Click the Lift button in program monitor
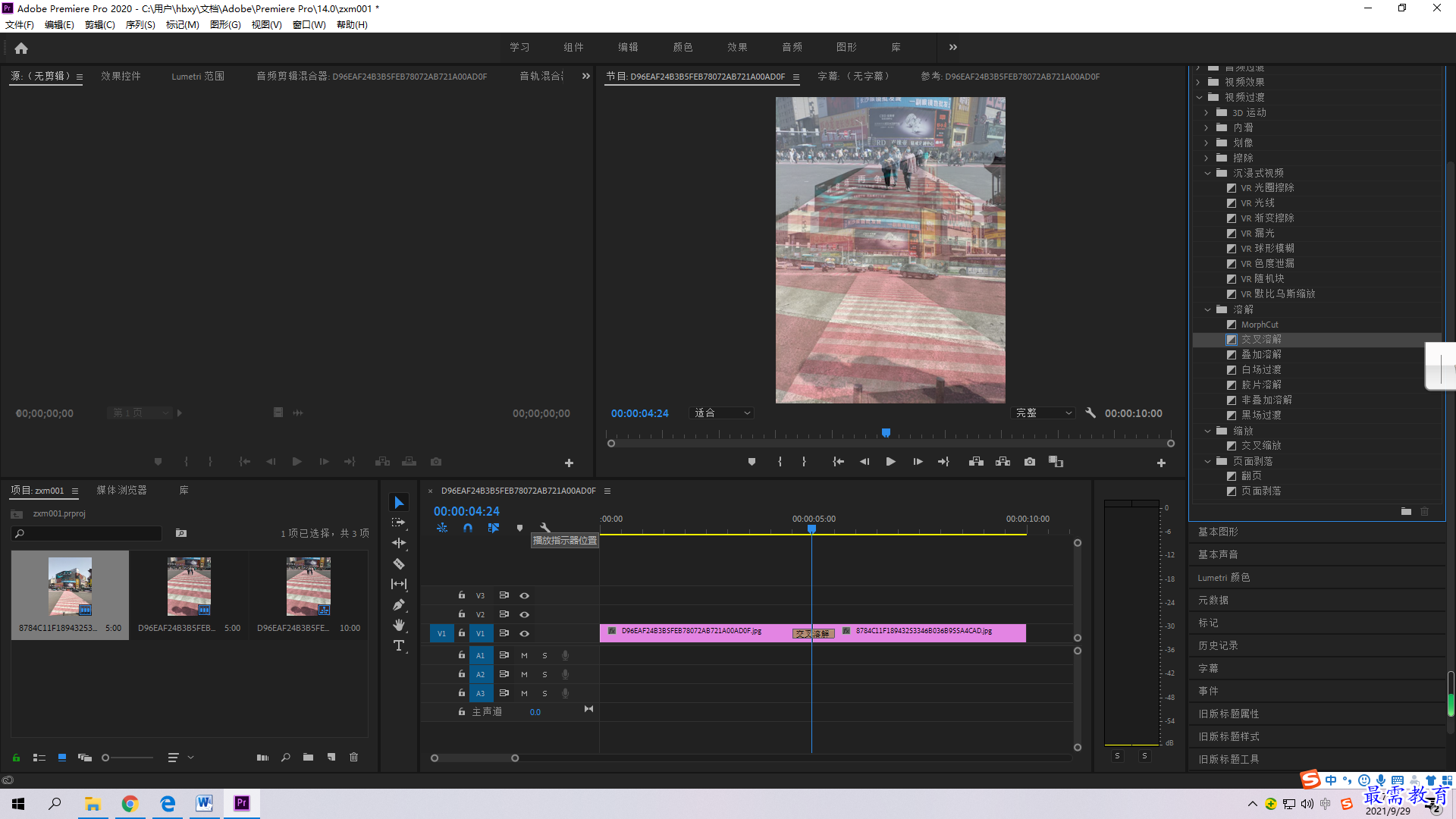 pos(976,462)
